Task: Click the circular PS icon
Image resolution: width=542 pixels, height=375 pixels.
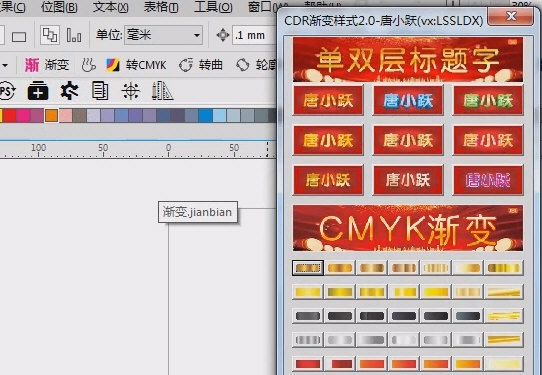Action: coord(7,91)
